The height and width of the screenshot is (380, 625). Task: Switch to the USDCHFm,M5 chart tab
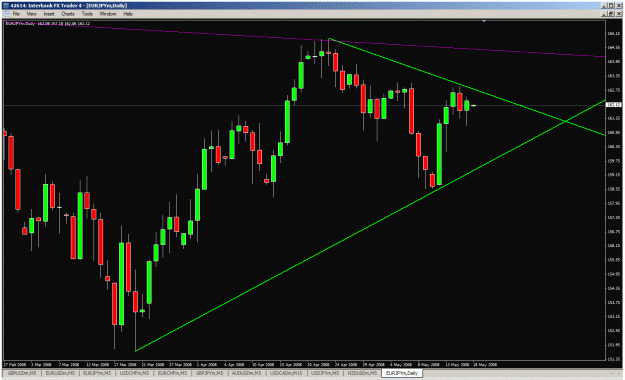134,373
